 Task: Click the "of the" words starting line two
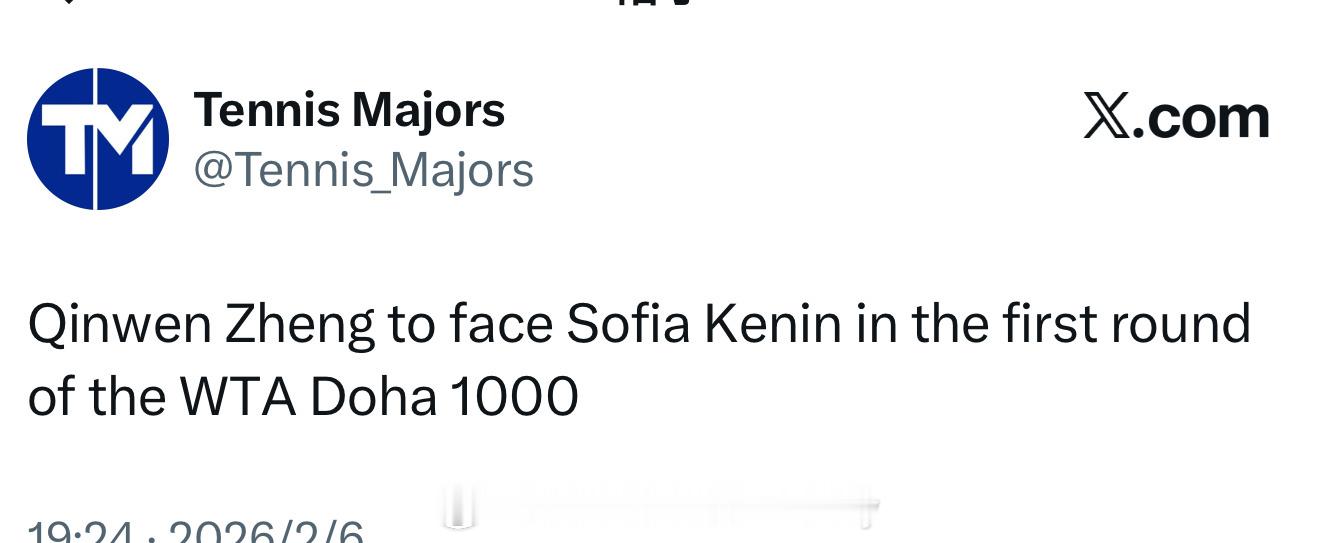[96, 397]
